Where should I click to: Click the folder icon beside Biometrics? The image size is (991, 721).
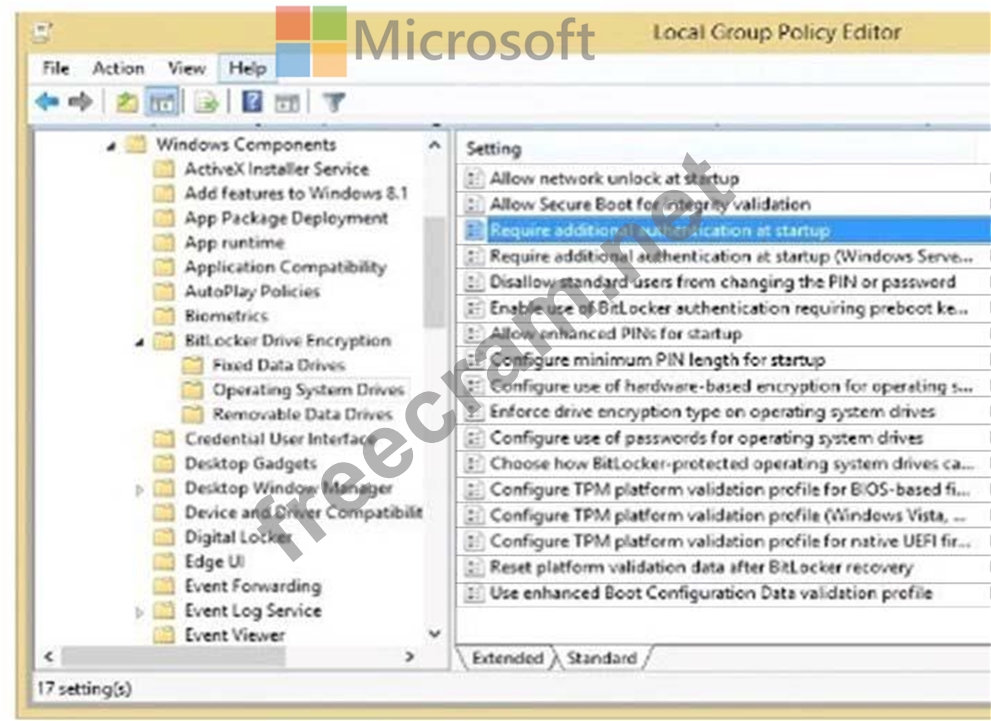click(164, 316)
